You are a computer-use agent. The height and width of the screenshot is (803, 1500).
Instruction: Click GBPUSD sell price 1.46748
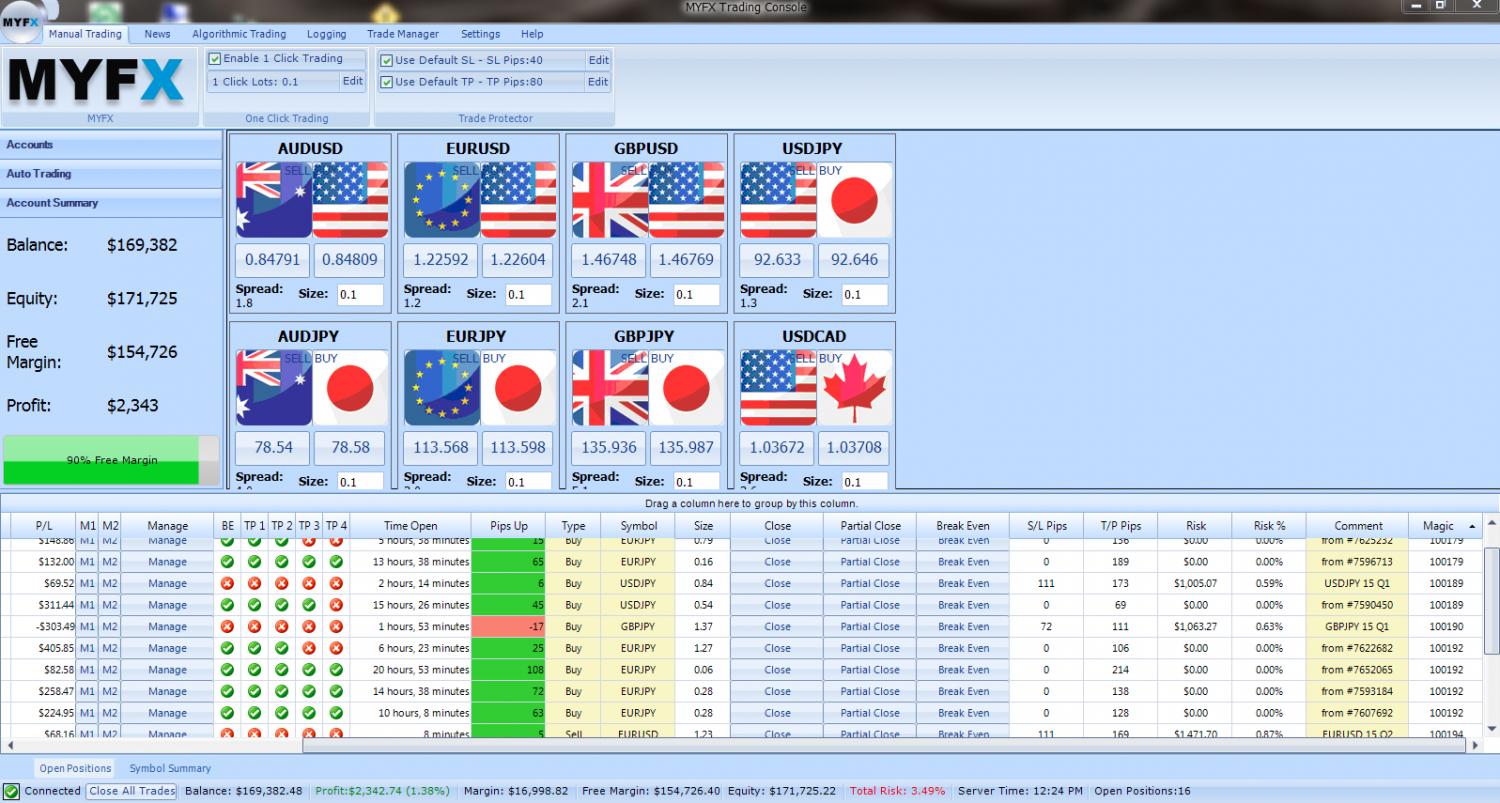click(x=609, y=260)
